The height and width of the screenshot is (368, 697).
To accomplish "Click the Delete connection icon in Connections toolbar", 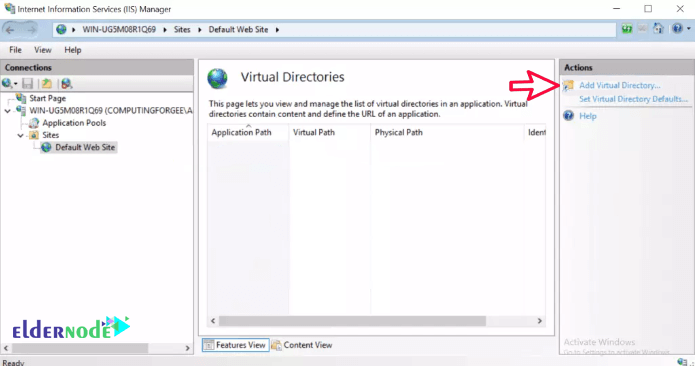I will [x=67, y=84].
